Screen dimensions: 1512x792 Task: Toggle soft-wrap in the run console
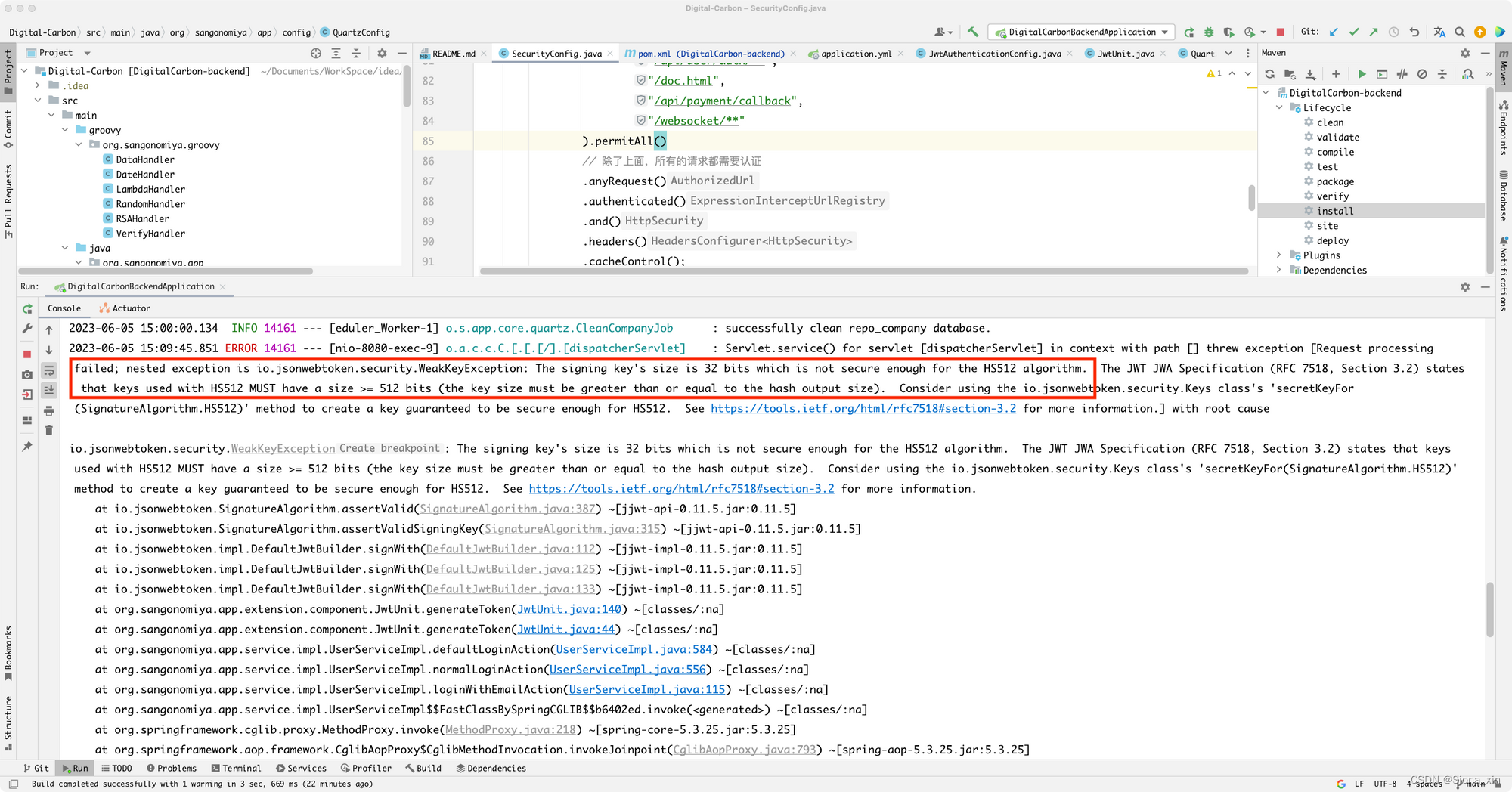point(48,370)
